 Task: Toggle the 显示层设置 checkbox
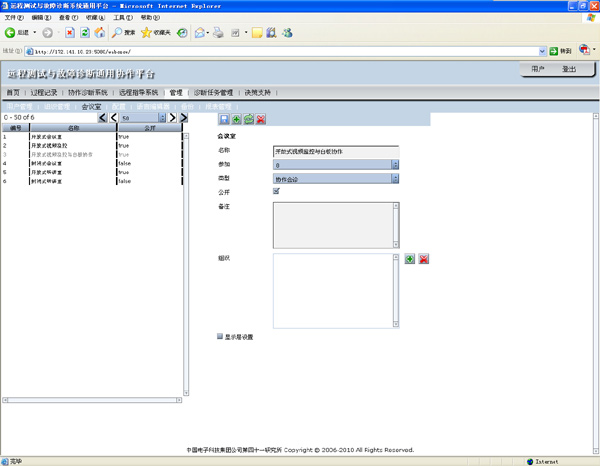tap(220, 336)
